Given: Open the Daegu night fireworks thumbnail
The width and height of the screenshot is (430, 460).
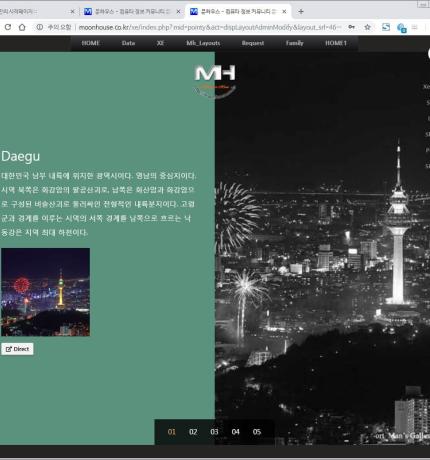Looking at the screenshot, I should click(45, 292).
